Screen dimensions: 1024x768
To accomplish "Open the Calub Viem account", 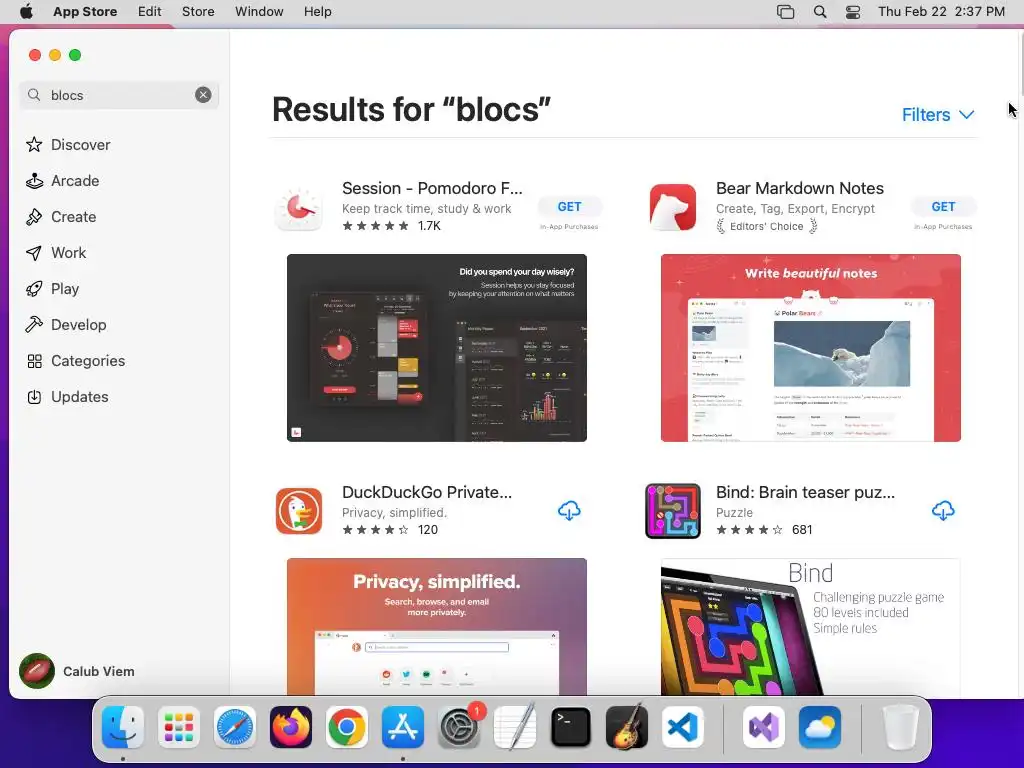I will (x=78, y=671).
